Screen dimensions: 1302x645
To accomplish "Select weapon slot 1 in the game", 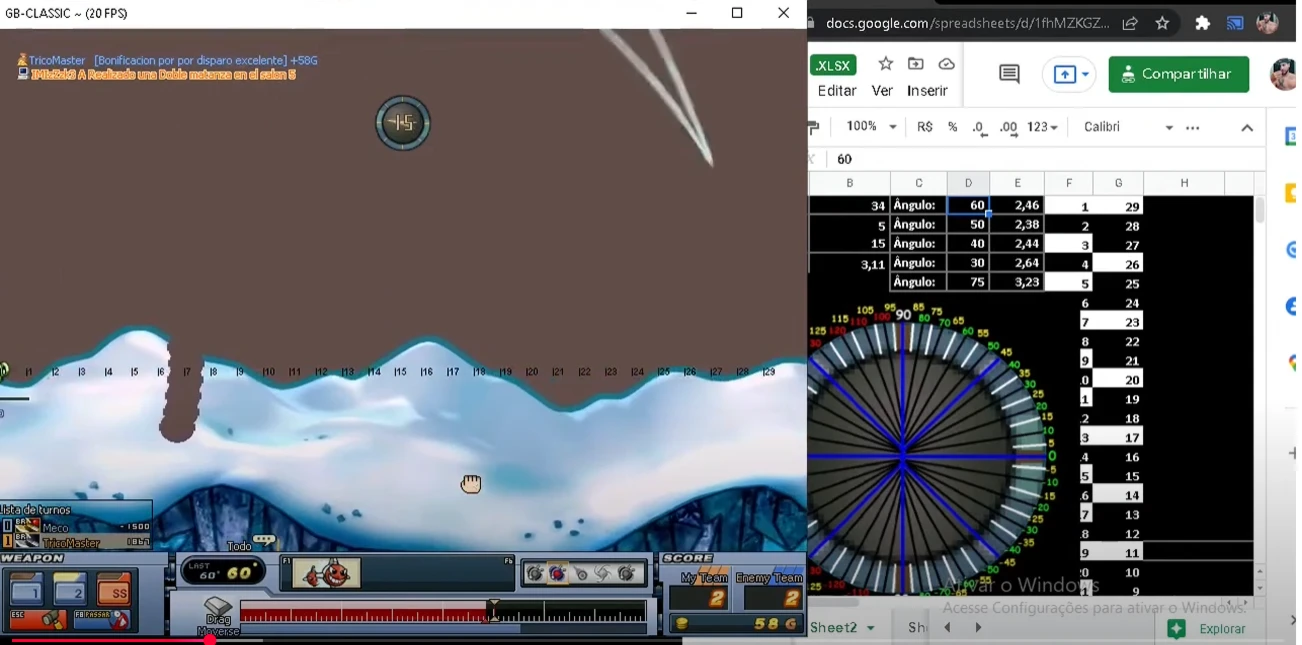I will click(x=28, y=589).
